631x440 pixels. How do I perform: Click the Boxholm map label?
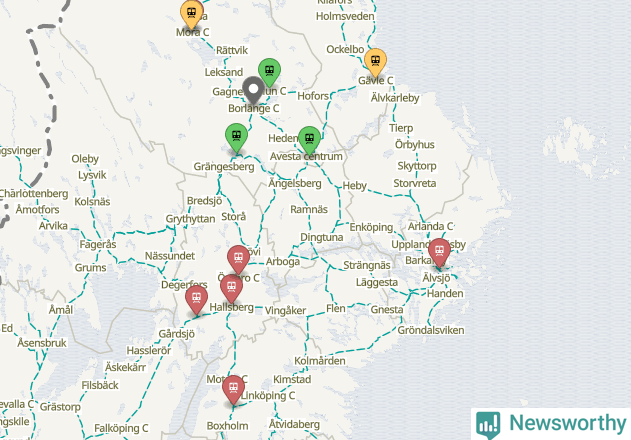point(227,426)
